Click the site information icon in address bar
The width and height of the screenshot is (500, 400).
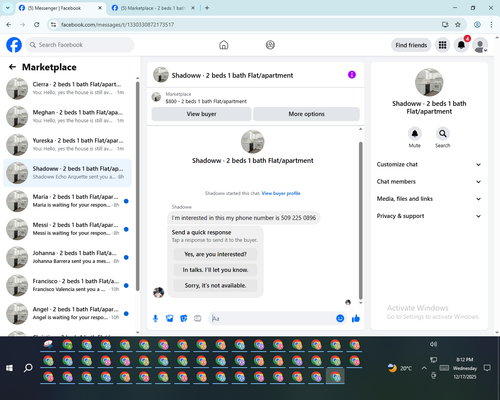tap(54, 24)
